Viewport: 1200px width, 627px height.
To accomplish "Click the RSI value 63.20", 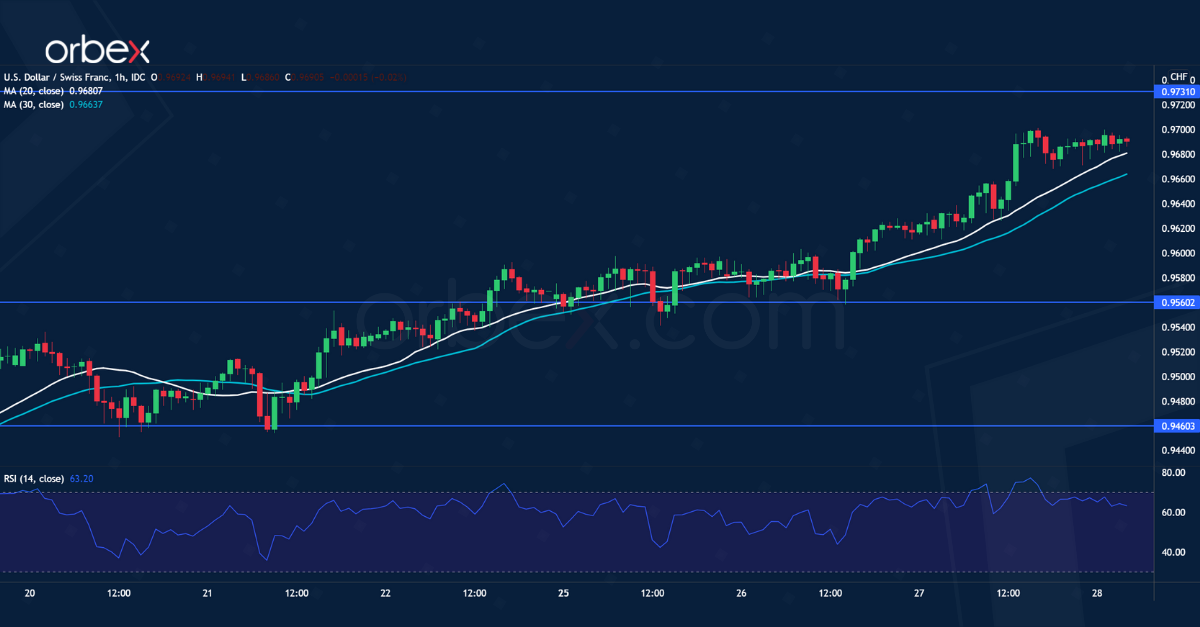I will pyautogui.click(x=82, y=479).
